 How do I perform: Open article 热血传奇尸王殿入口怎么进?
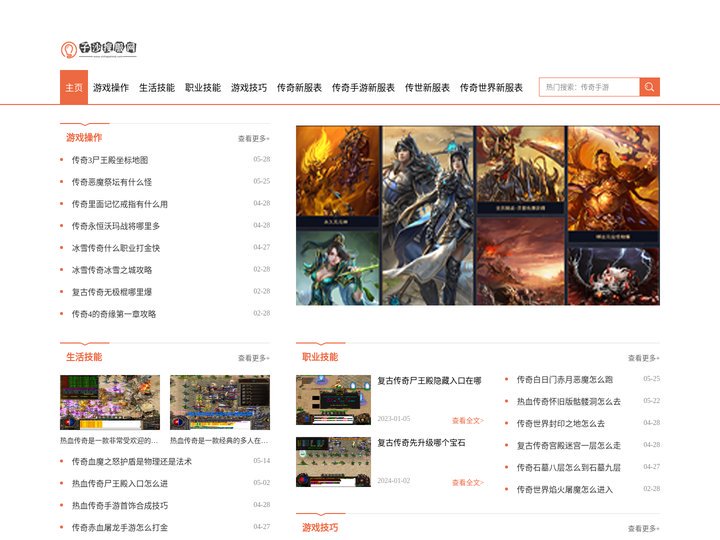[x=119, y=484]
